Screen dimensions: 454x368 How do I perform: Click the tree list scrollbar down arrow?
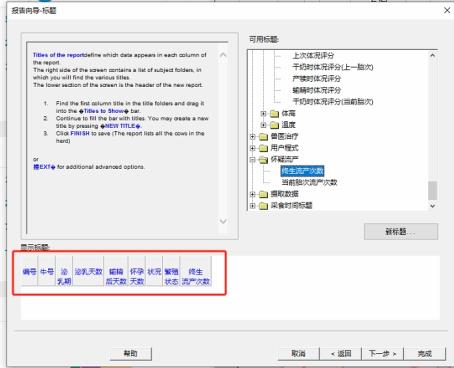(x=432, y=206)
